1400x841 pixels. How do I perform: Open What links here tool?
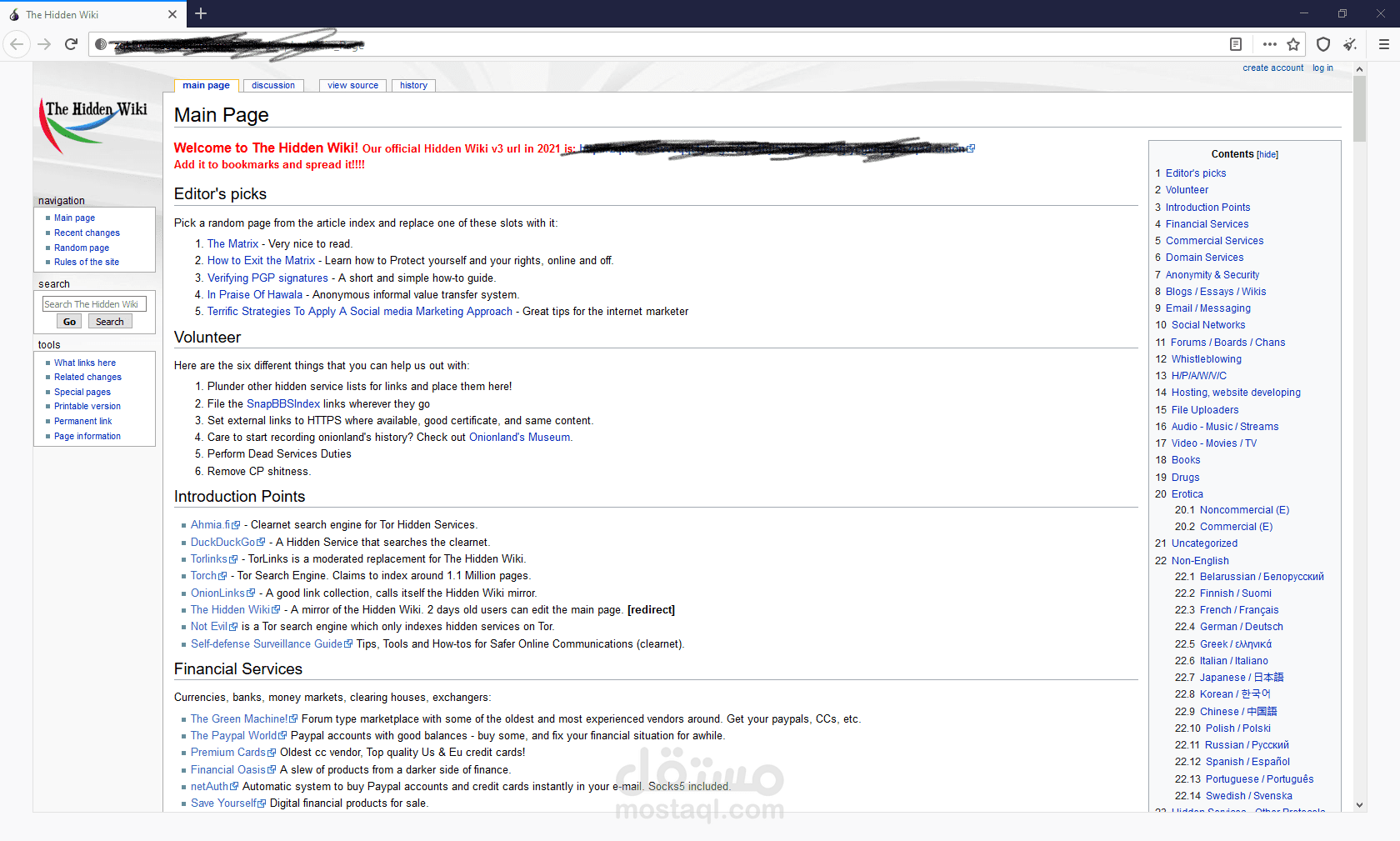pos(85,363)
